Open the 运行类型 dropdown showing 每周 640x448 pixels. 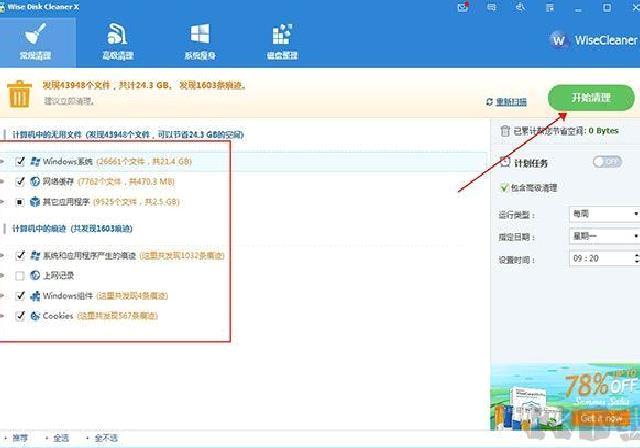click(x=604, y=214)
